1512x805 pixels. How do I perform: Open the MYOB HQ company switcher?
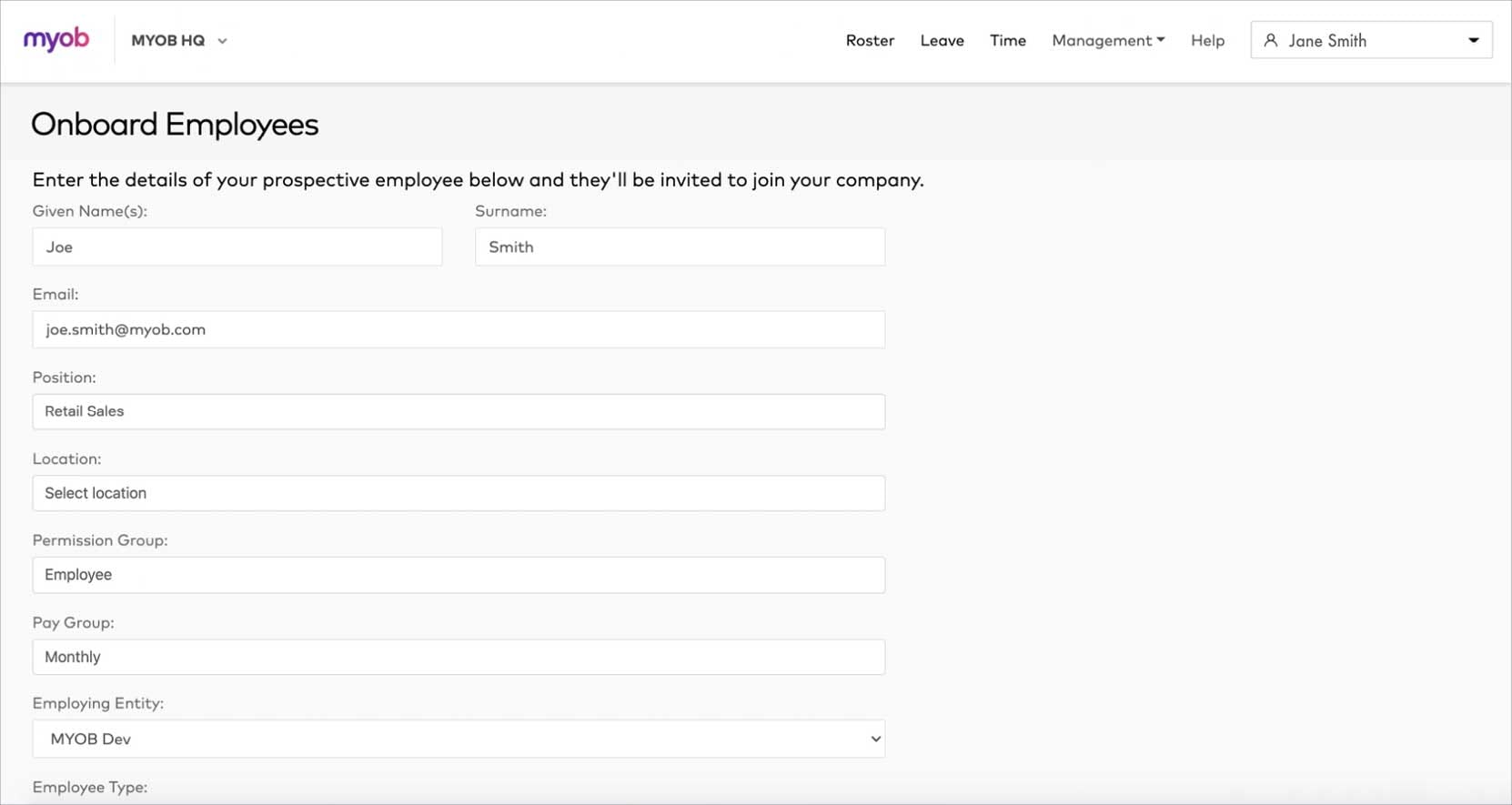[179, 41]
